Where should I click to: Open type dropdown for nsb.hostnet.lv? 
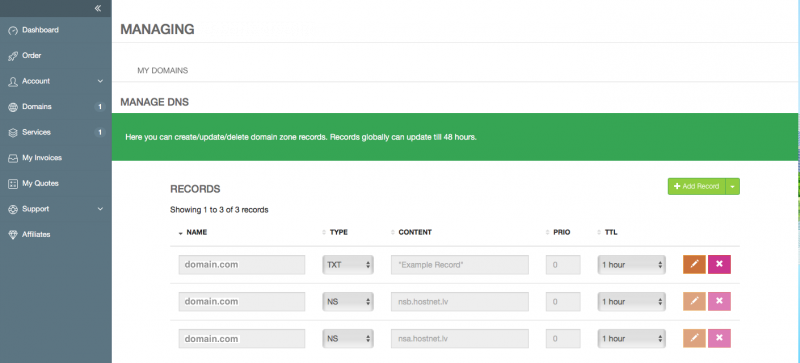(x=347, y=302)
